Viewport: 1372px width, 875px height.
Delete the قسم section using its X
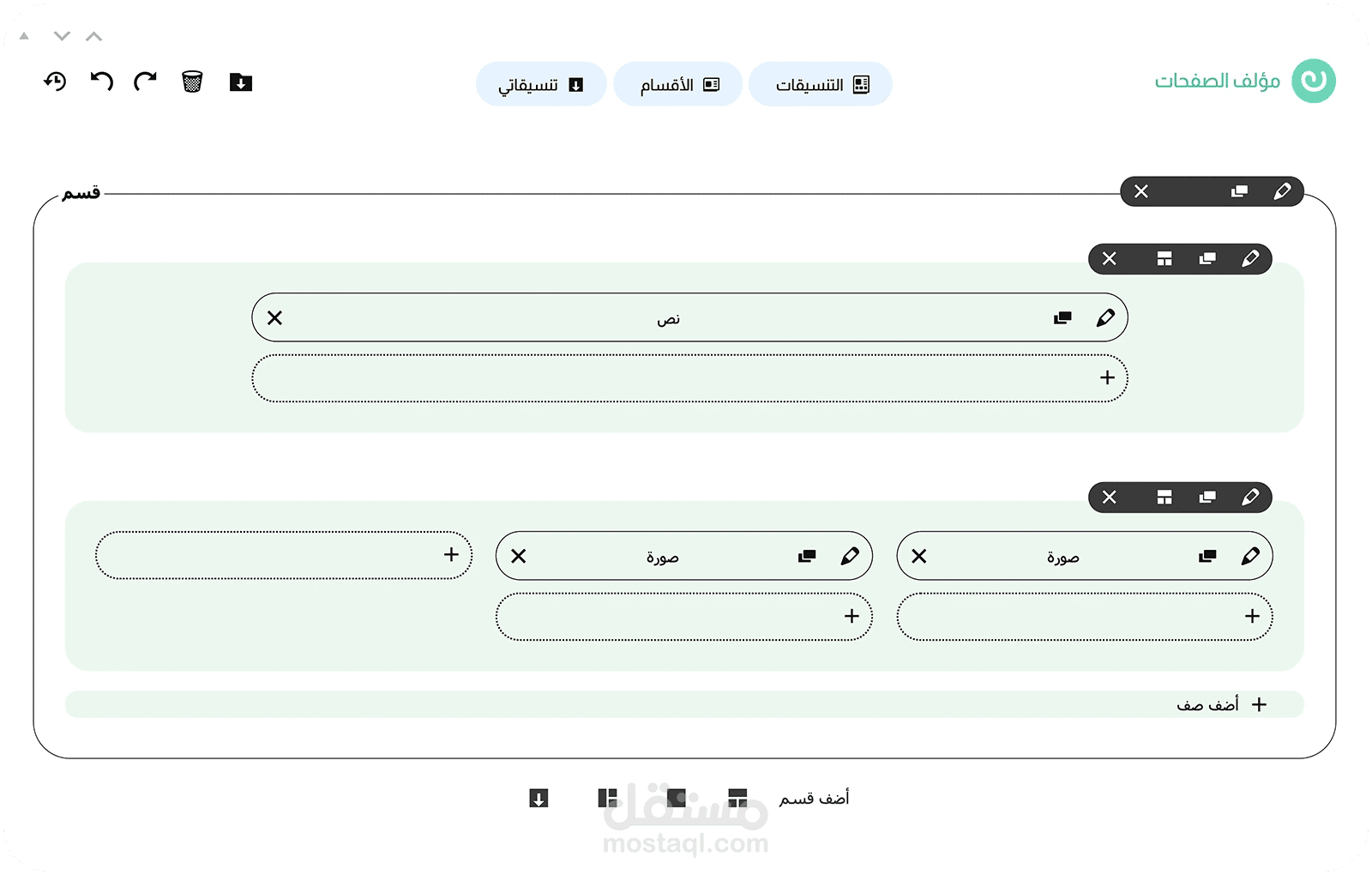[1141, 191]
